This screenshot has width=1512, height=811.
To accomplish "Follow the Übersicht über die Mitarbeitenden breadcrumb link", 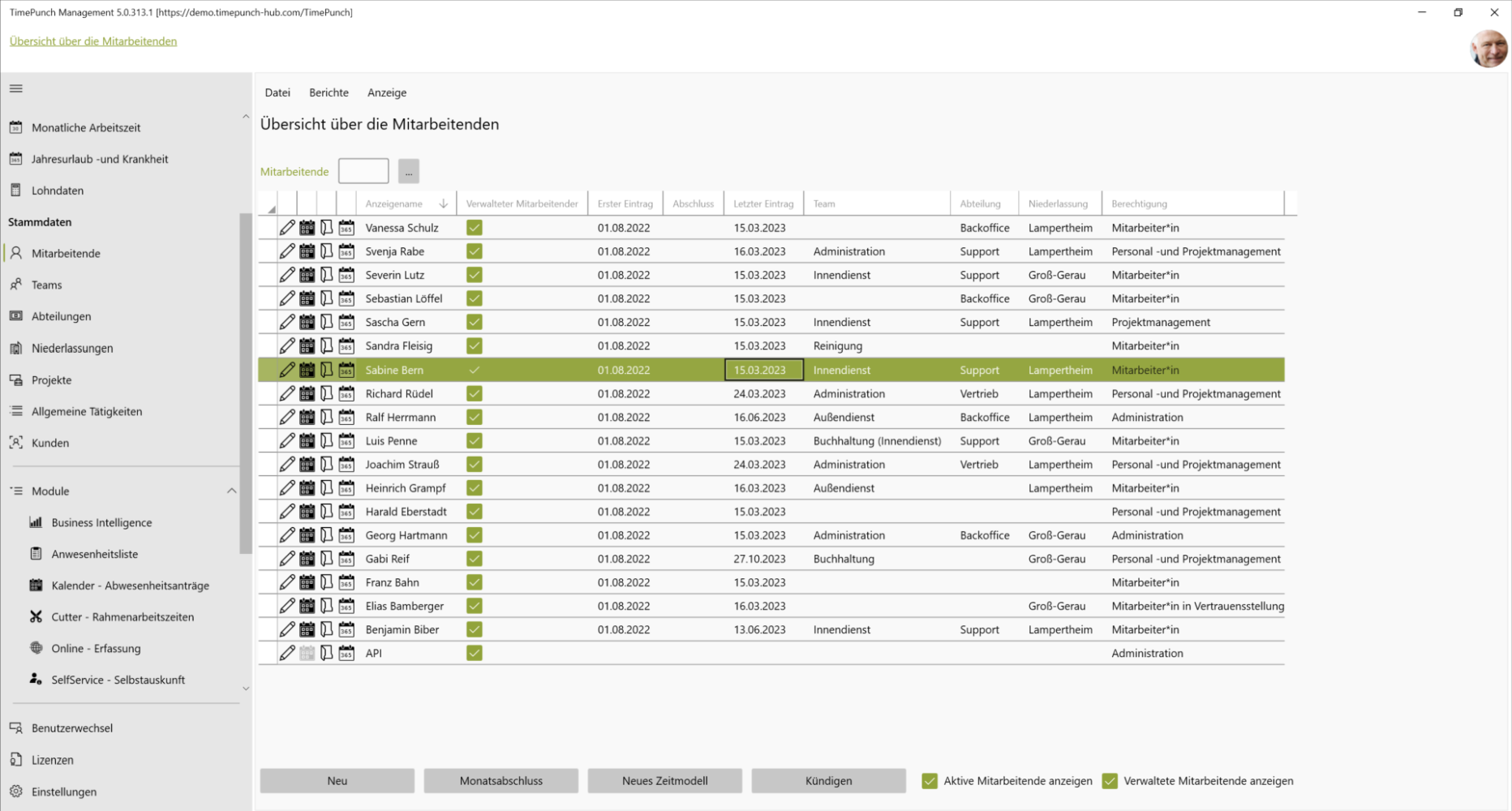I will click(x=93, y=41).
